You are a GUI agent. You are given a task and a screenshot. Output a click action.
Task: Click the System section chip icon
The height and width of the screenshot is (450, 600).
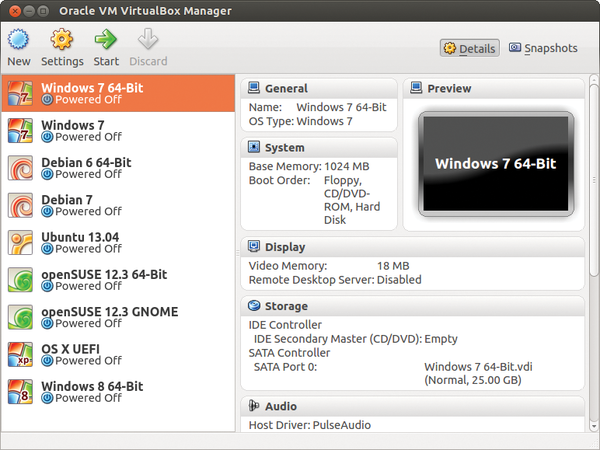click(x=254, y=147)
